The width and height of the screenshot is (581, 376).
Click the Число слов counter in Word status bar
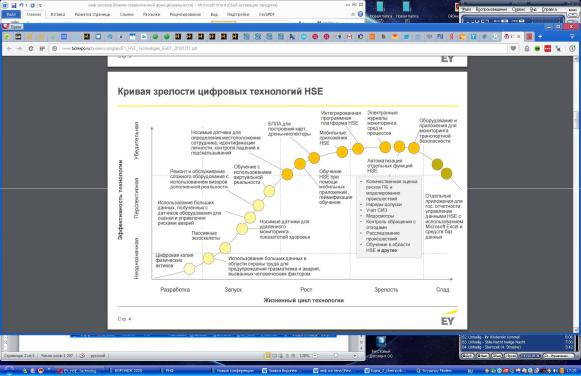pyautogui.click(x=57, y=356)
